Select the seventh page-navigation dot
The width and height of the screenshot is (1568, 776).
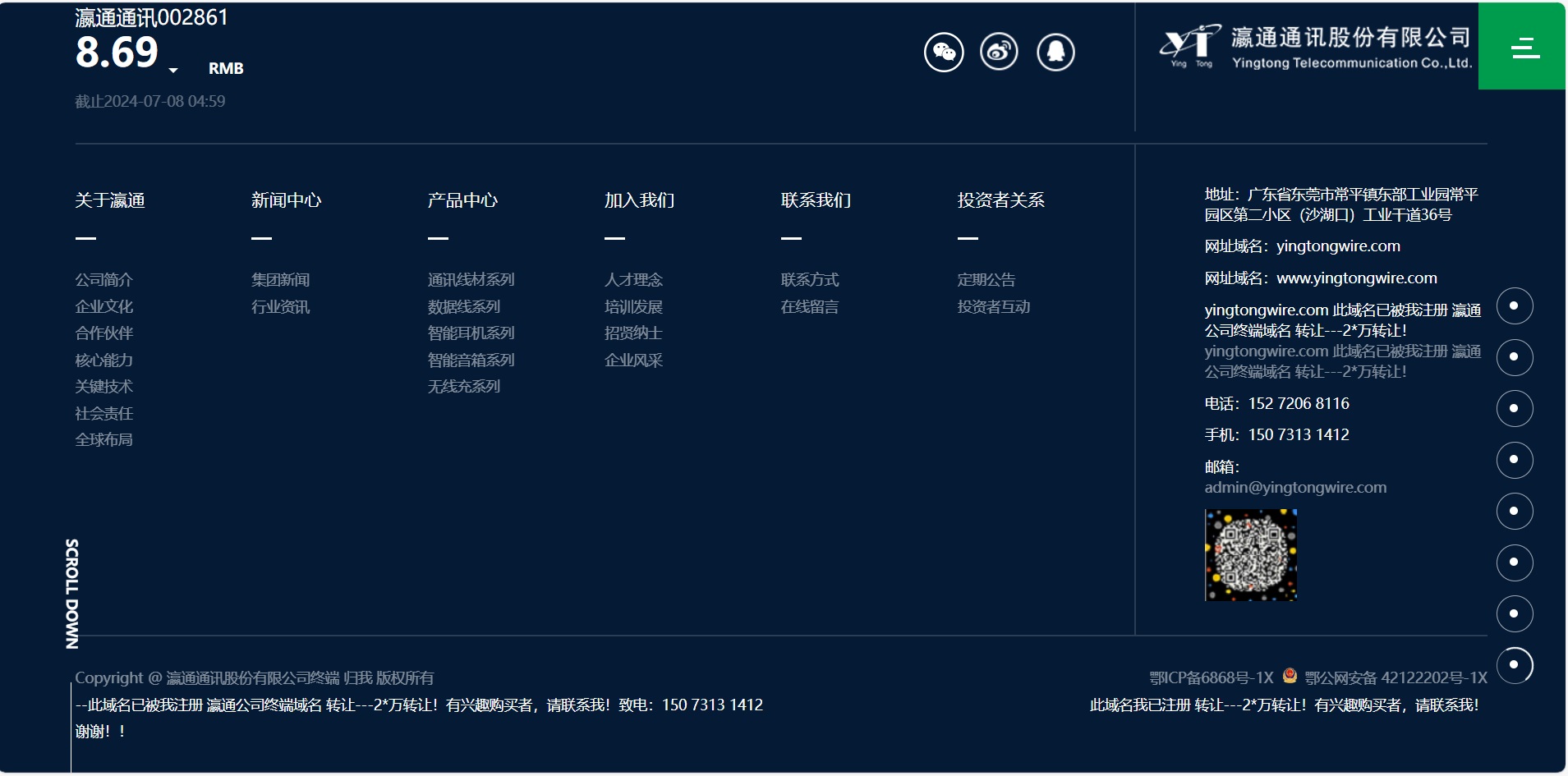1515,614
